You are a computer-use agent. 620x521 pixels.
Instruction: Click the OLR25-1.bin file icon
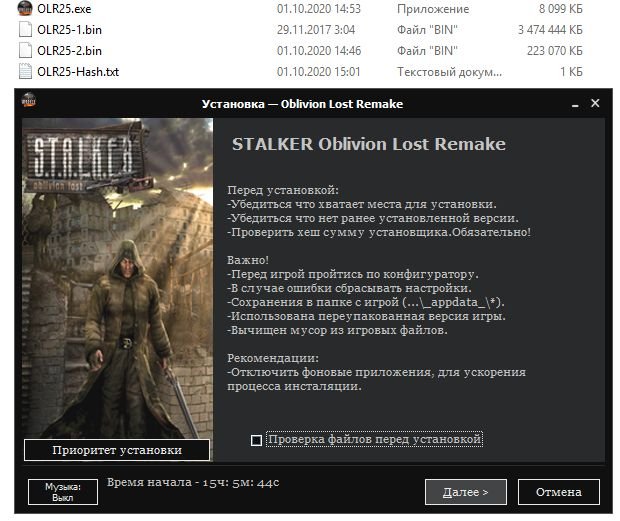[x=25, y=29]
